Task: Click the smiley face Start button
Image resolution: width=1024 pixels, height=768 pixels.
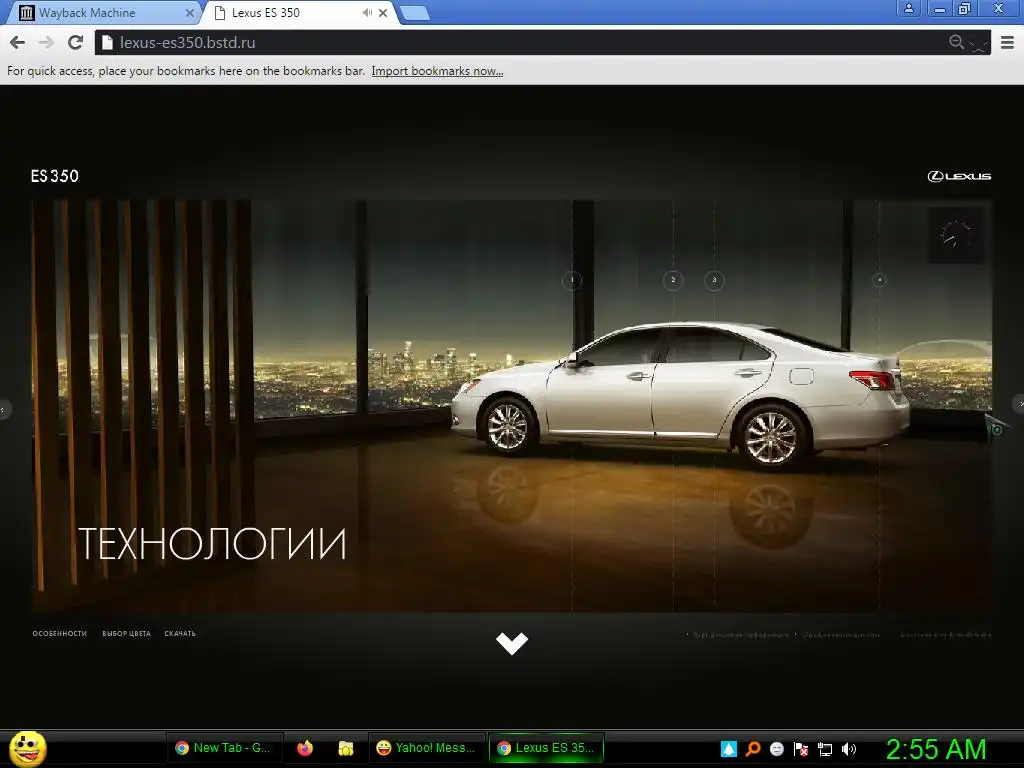Action: point(27,748)
